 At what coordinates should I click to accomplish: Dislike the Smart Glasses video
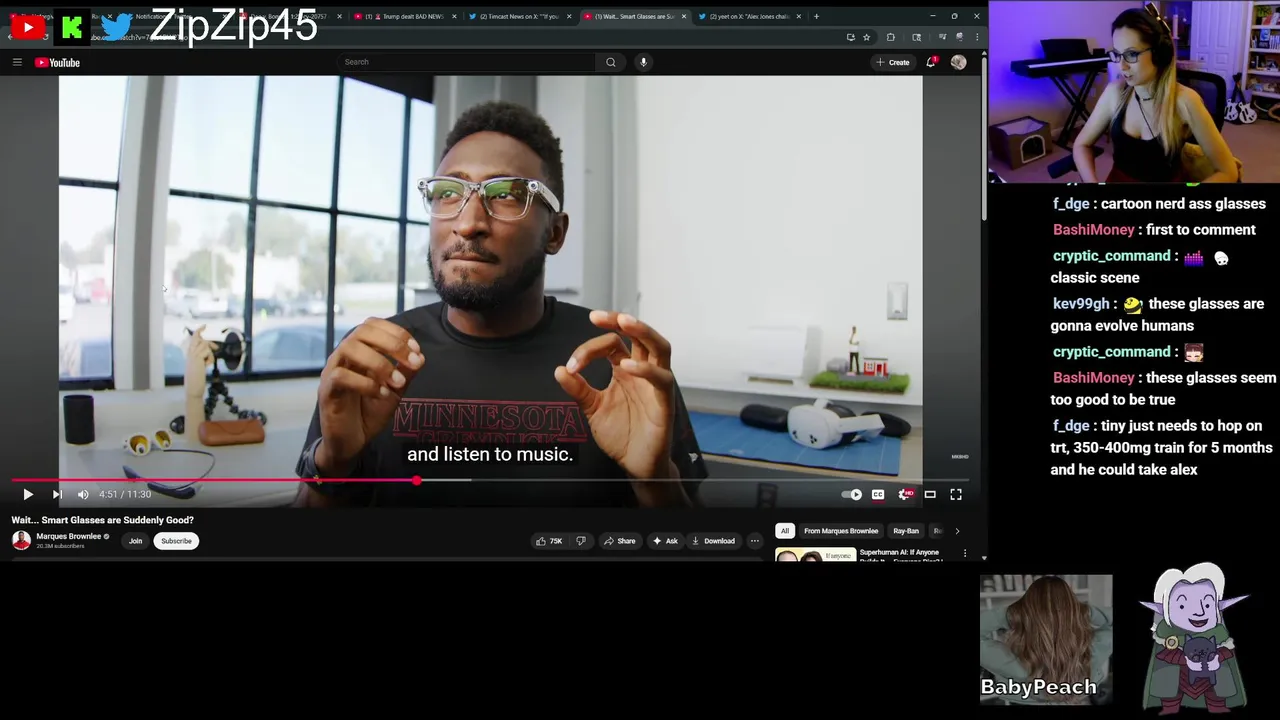[x=581, y=541]
